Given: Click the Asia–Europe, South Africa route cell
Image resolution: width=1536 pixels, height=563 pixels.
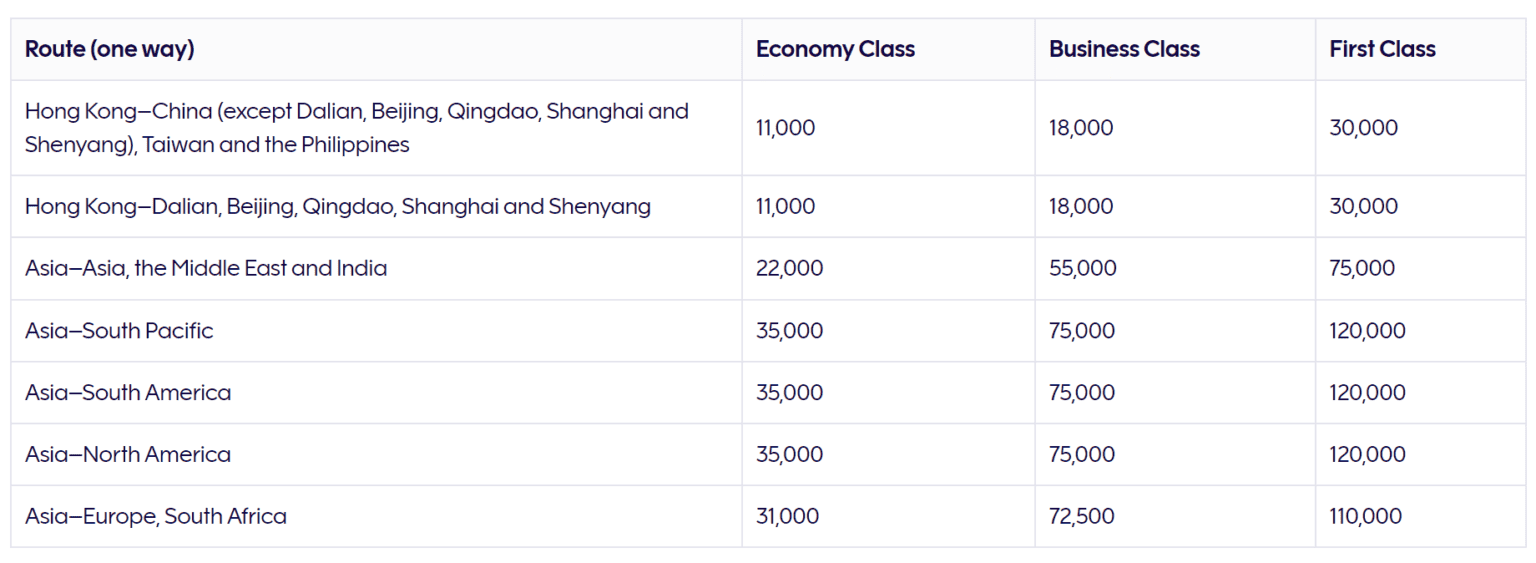Looking at the screenshot, I should click(376, 516).
